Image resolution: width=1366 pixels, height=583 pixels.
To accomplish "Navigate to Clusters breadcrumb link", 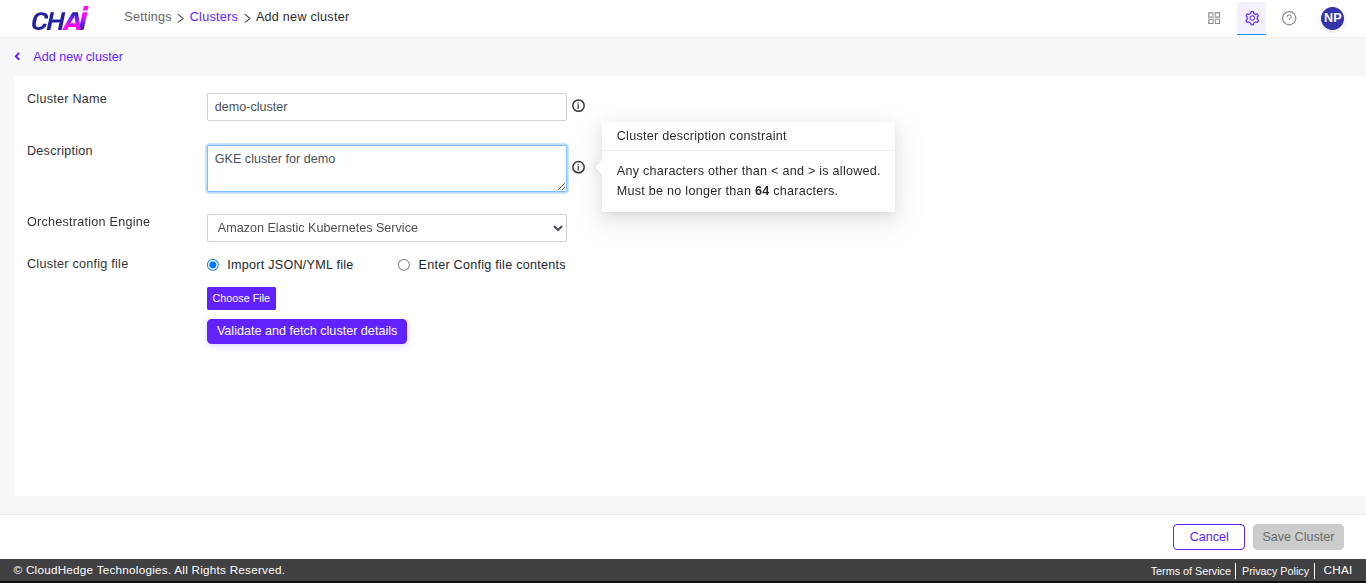I will point(213,17).
